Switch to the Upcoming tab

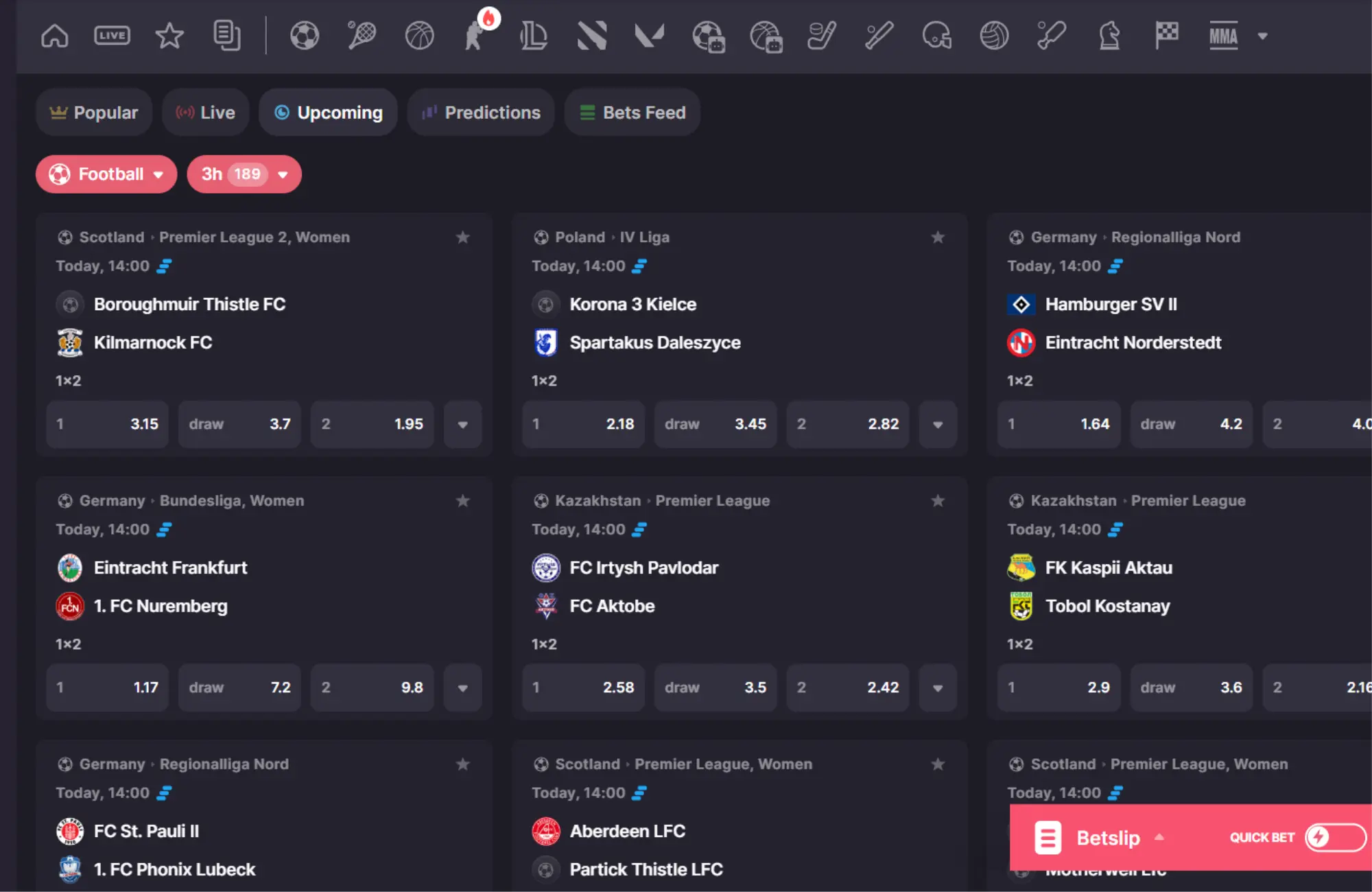[x=329, y=113]
